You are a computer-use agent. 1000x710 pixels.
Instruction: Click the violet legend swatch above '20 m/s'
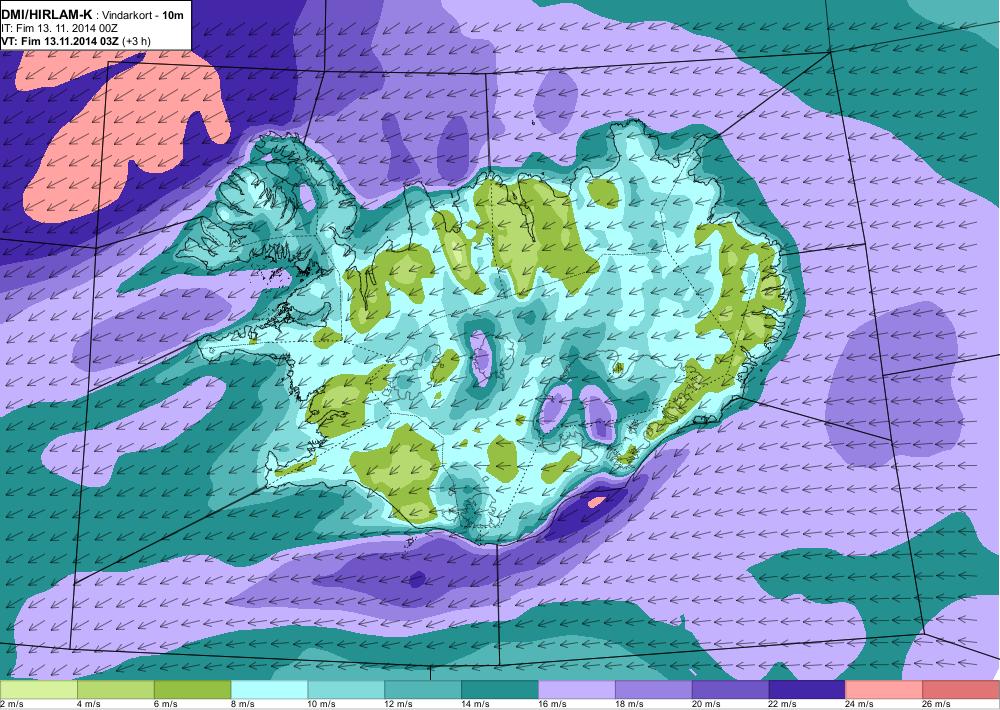pos(731,690)
